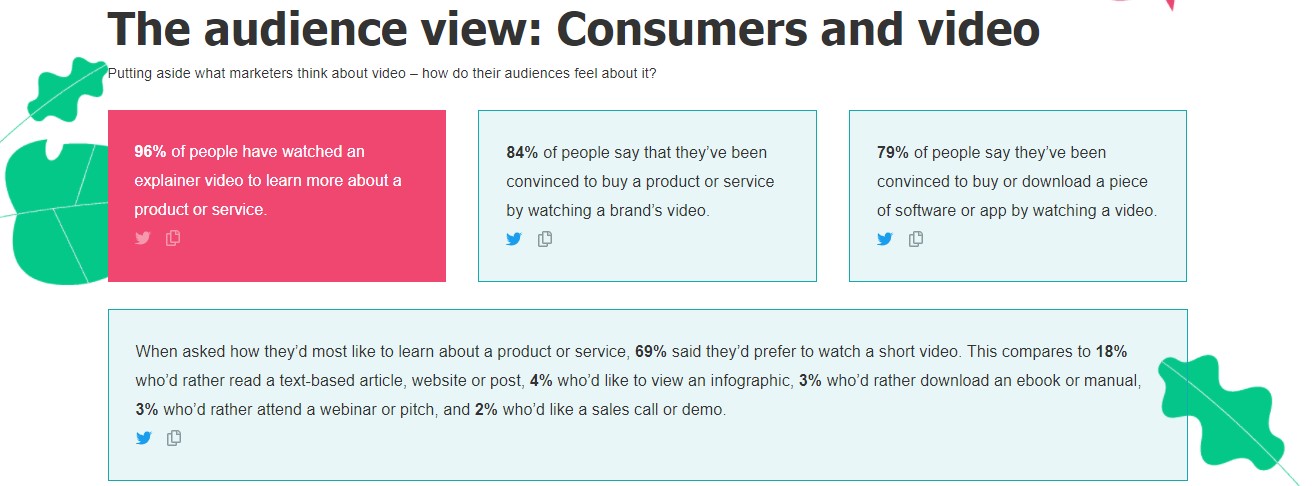
Task: Copy the 84% brand video statistic
Action: tap(545, 239)
